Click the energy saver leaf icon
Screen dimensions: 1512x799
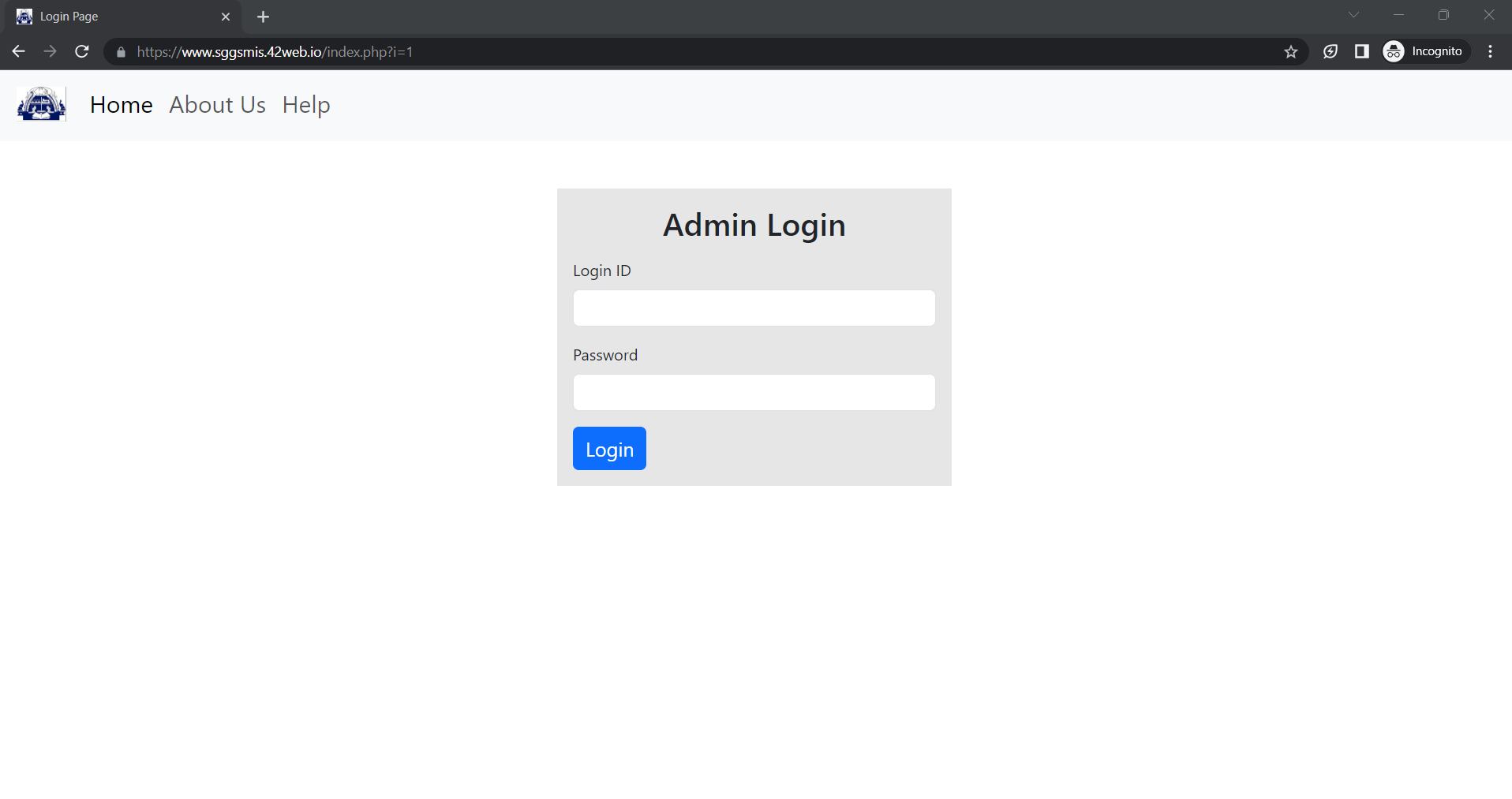tap(1330, 51)
